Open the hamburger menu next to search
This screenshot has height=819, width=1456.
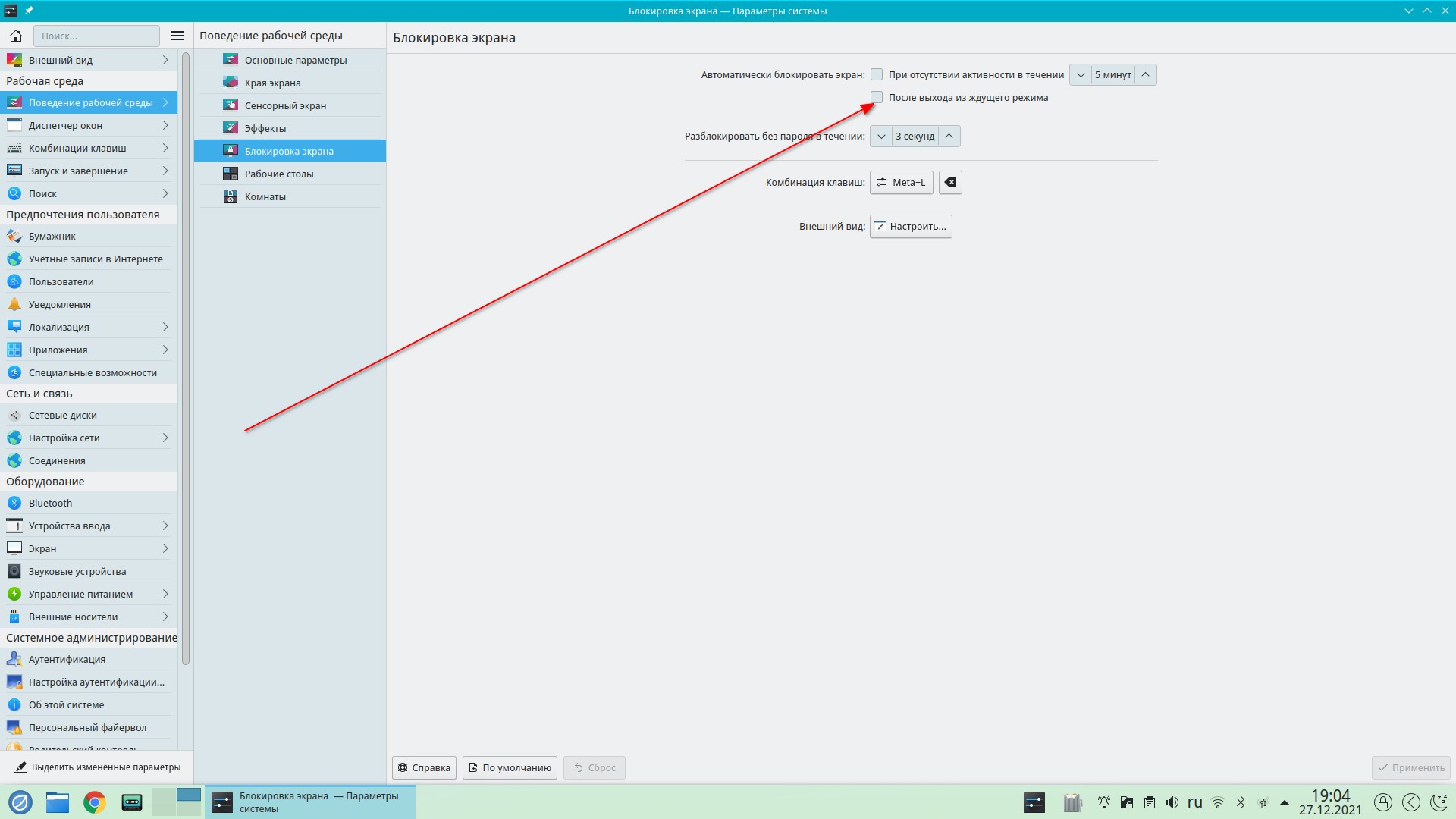tap(177, 36)
